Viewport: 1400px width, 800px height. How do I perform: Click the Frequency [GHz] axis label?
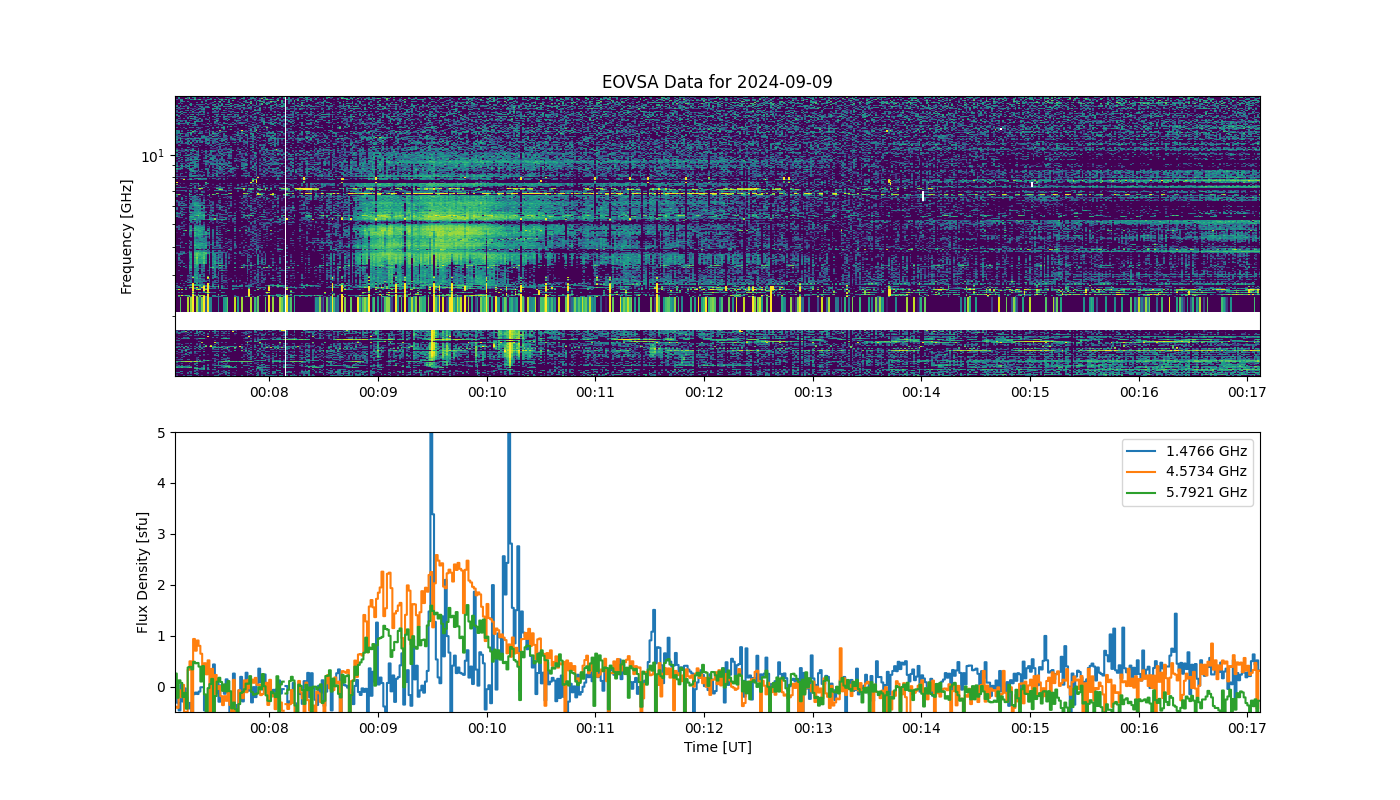tap(127, 237)
